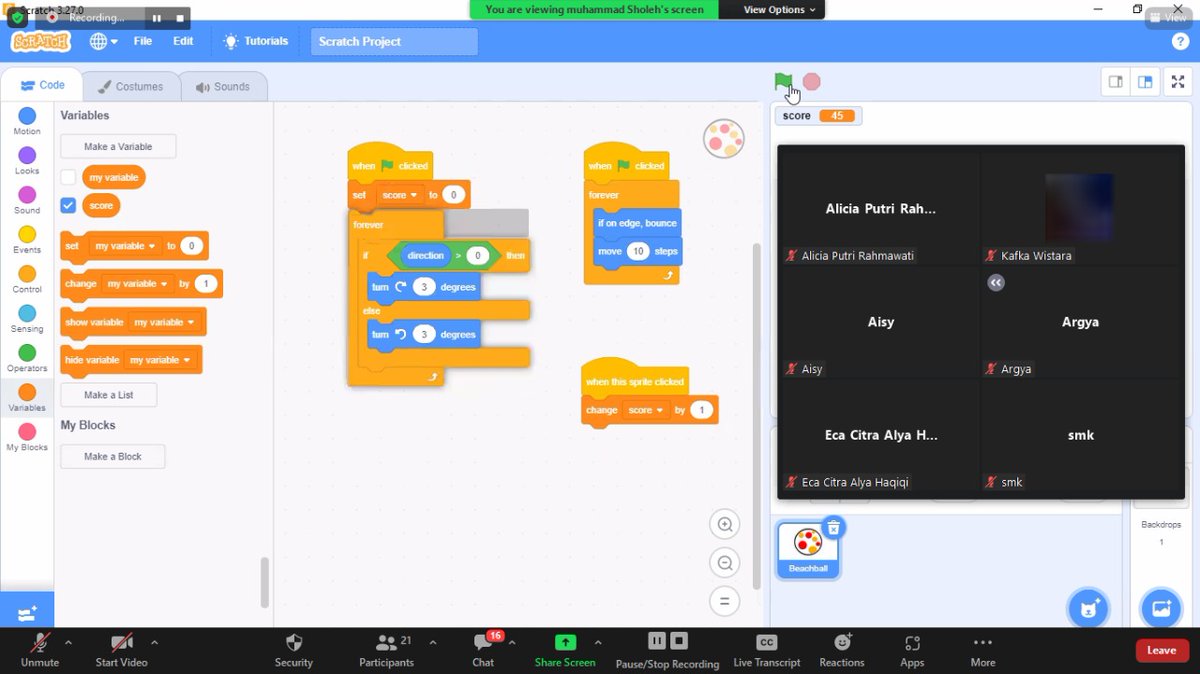Open the Participants panel

coord(387,650)
